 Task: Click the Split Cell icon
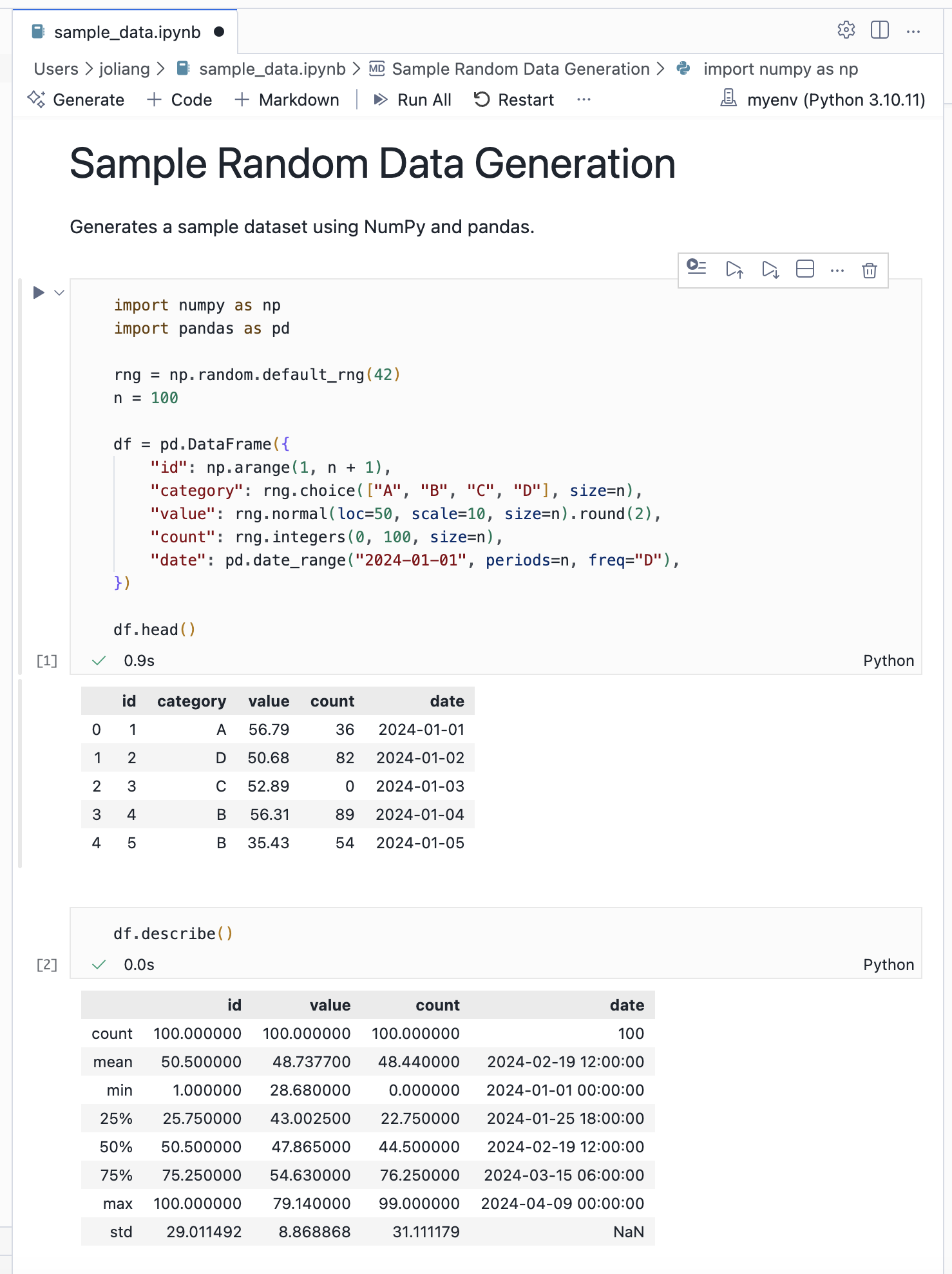[805, 269]
